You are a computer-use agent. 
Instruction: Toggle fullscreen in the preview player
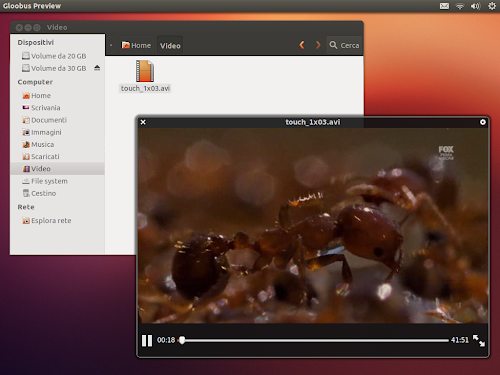coord(479,341)
